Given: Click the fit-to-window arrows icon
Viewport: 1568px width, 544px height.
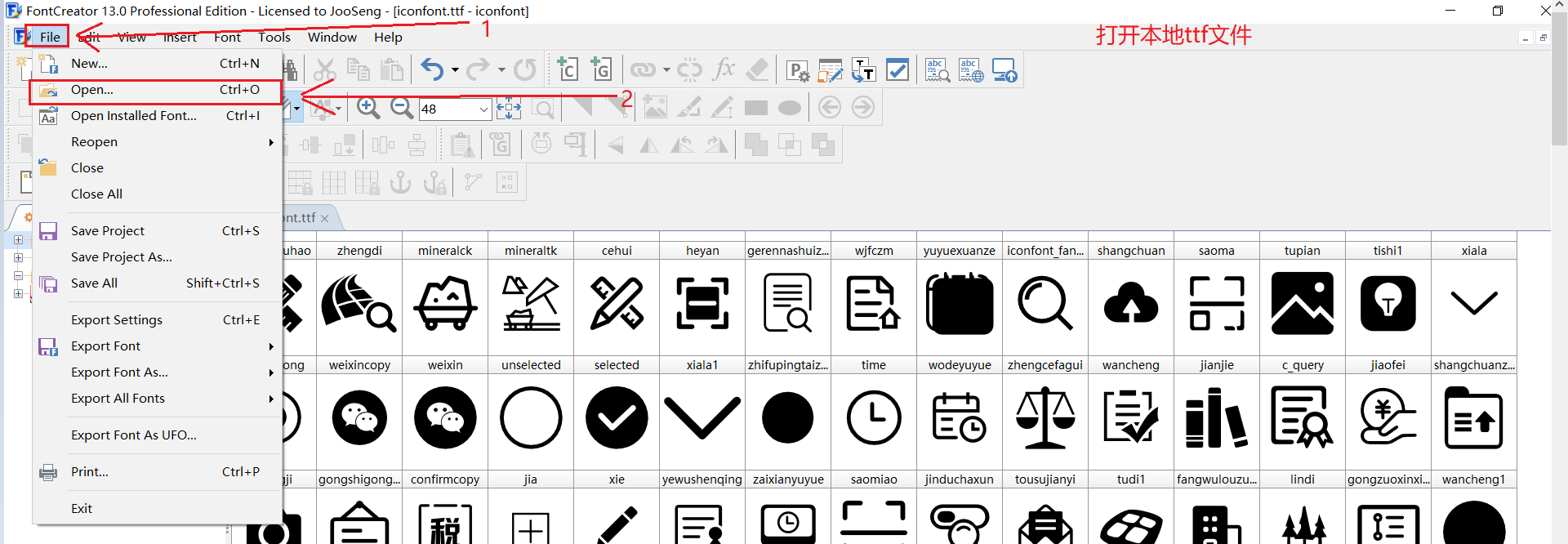Looking at the screenshot, I should coord(509,108).
